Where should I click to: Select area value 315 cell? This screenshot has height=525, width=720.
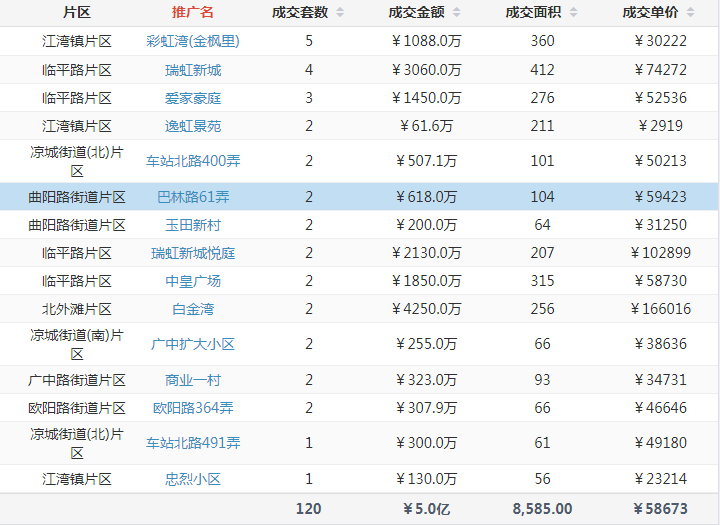click(x=542, y=281)
